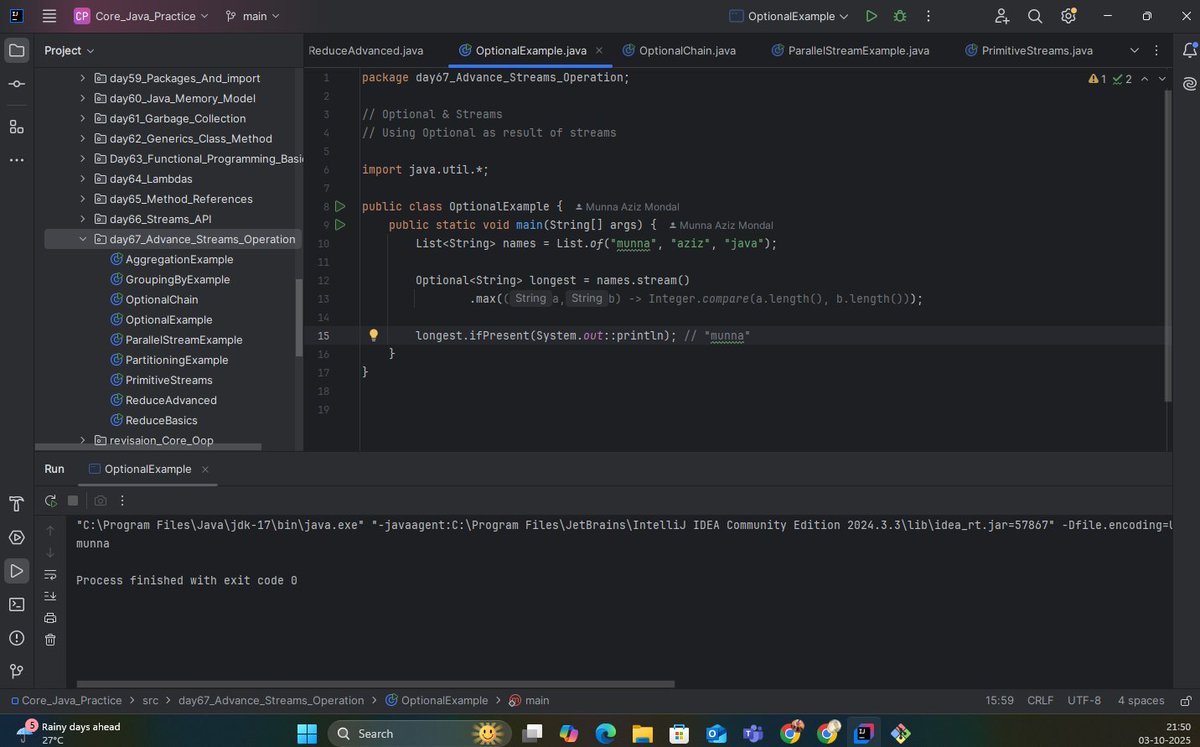Open the main branch dropdown
This screenshot has height=747, width=1200.
pos(253,16)
